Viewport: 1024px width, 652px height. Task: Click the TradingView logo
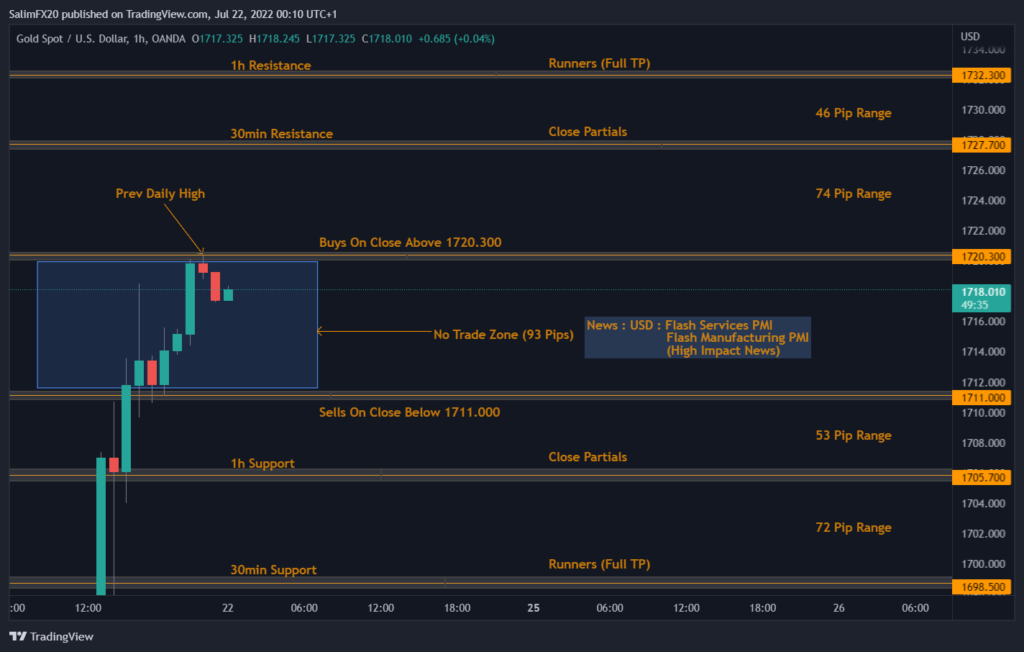pyautogui.click(x=51, y=636)
